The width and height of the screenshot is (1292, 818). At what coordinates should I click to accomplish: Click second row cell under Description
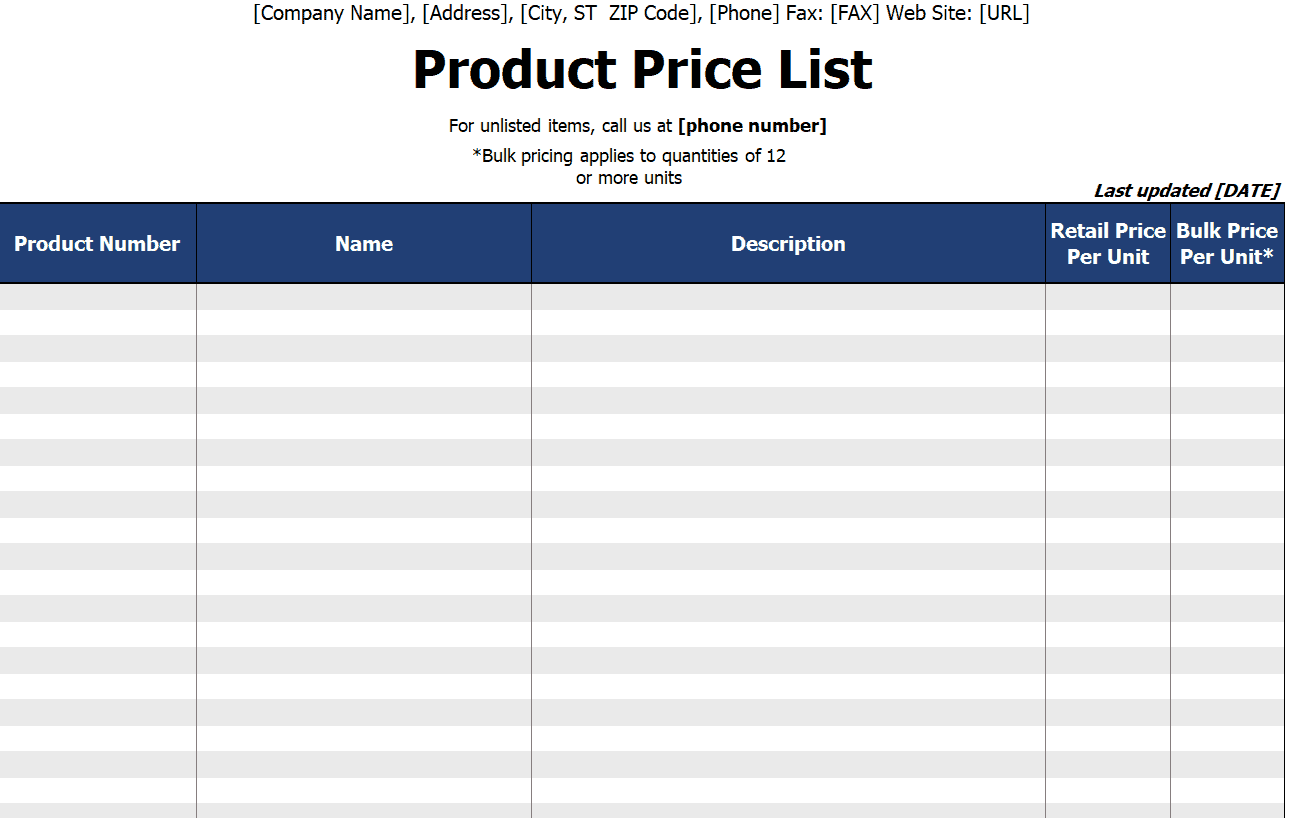click(788, 323)
